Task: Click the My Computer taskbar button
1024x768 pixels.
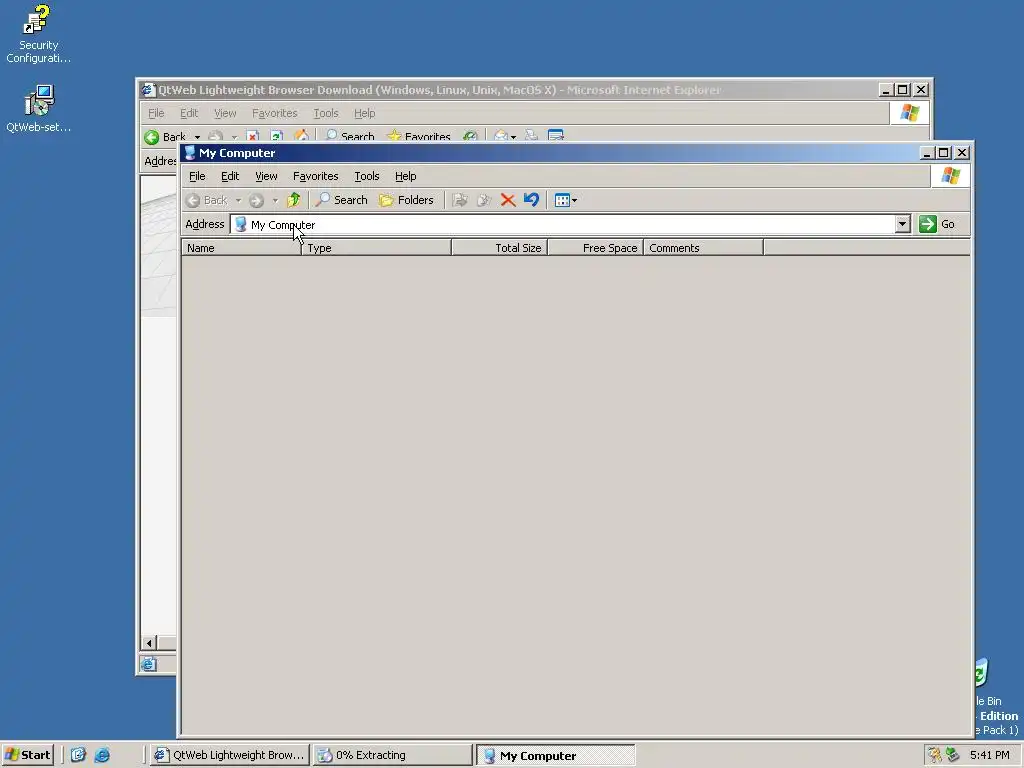Action: click(556, 755)
